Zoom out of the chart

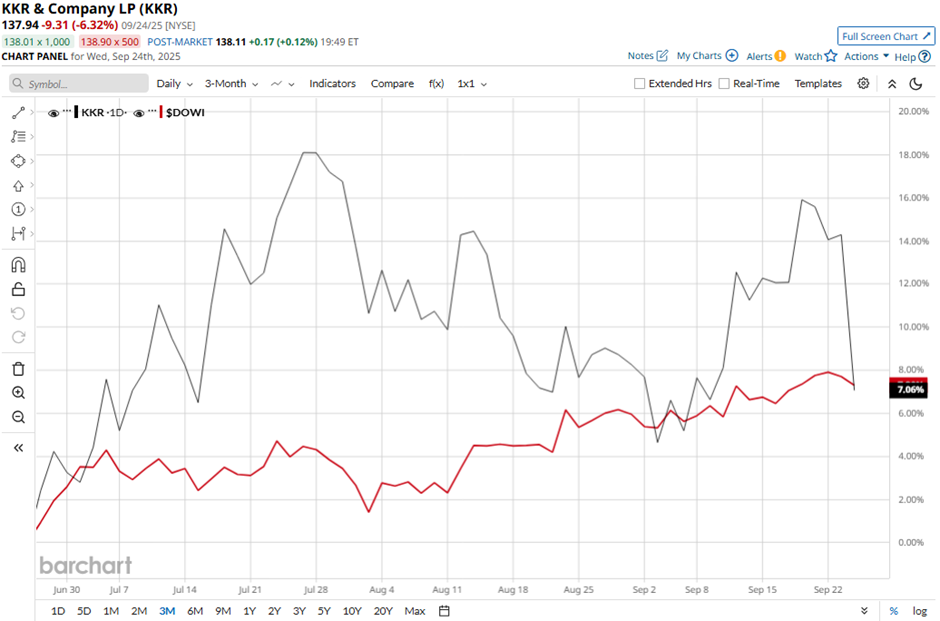[18, 417]
